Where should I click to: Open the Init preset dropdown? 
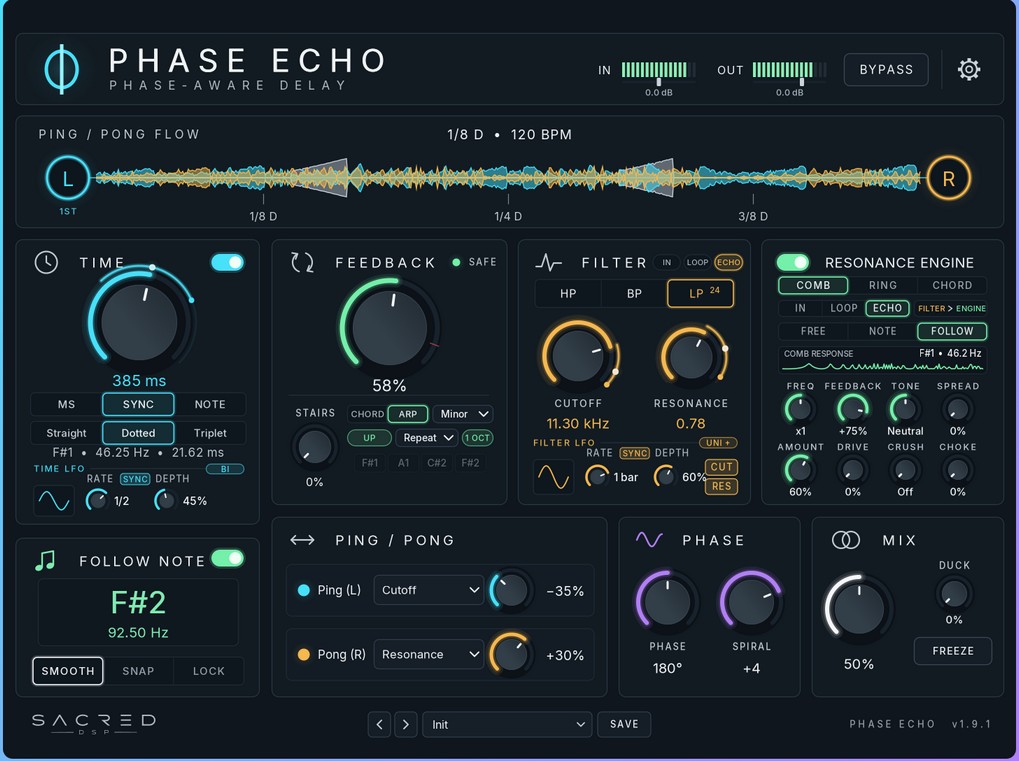point(507,725)
